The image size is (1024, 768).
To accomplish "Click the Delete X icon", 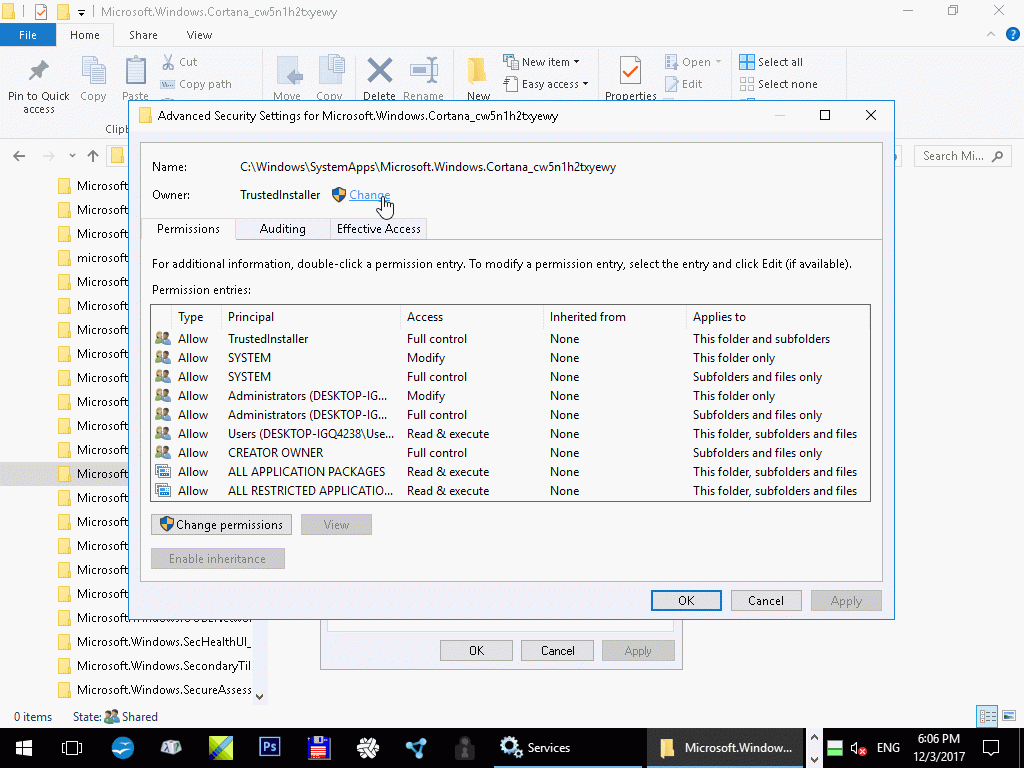I will [379, 71].
